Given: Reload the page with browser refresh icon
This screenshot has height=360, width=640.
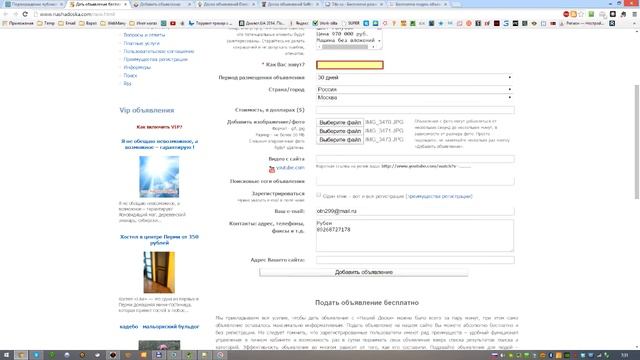Looking at the screenshot, I should click(x=25, y=14).
